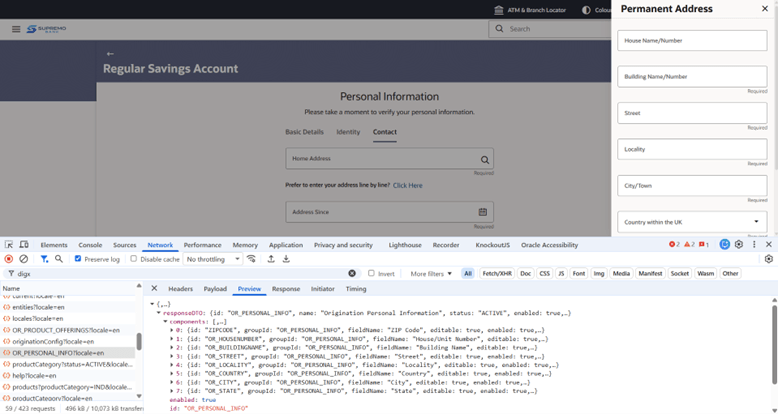This screenshot has width=778, height=414.
Task: Go back using the arrow above Regular Savings Account
Action: pos(110,54)
